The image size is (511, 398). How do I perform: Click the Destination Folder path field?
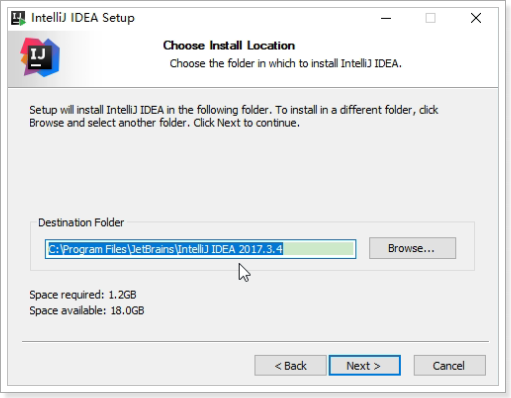[201, 249]
